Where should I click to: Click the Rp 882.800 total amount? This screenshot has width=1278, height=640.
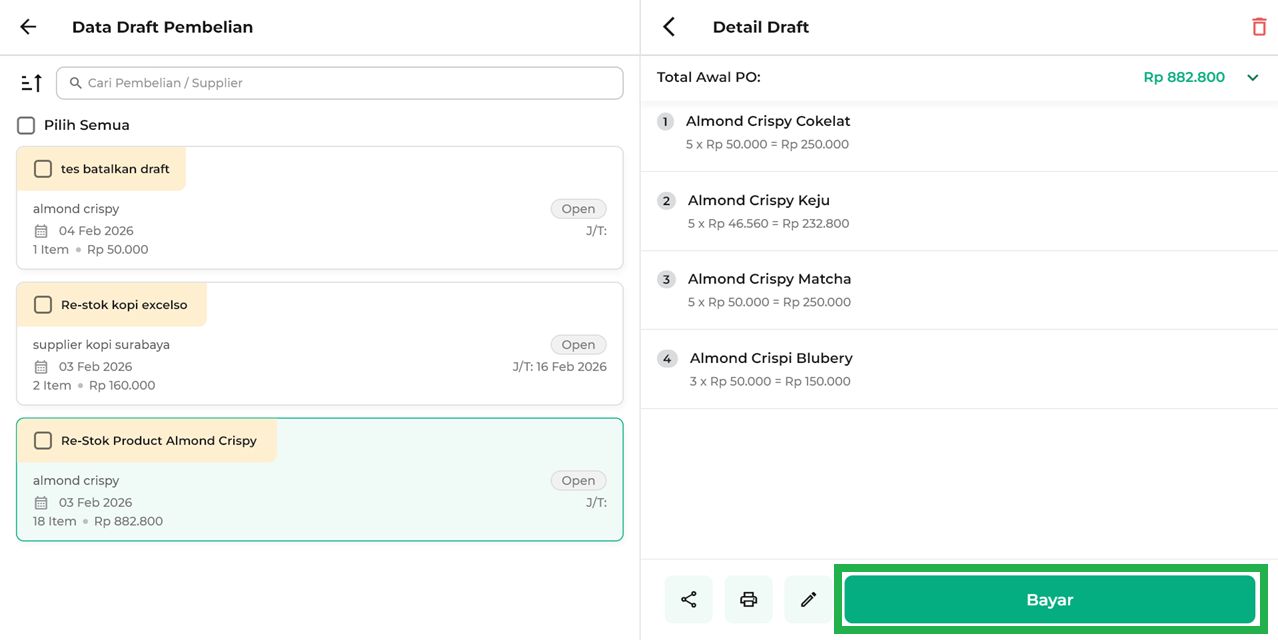[x=1183, y=78]
